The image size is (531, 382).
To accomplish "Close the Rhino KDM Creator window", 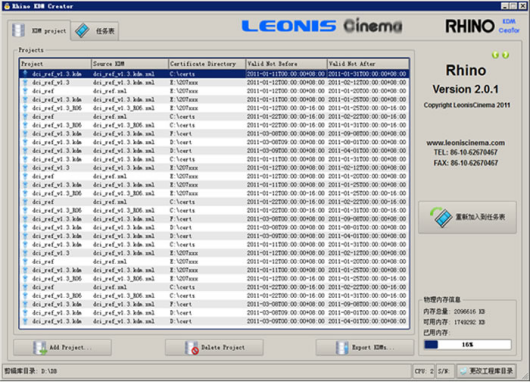I will coord(523,6).
